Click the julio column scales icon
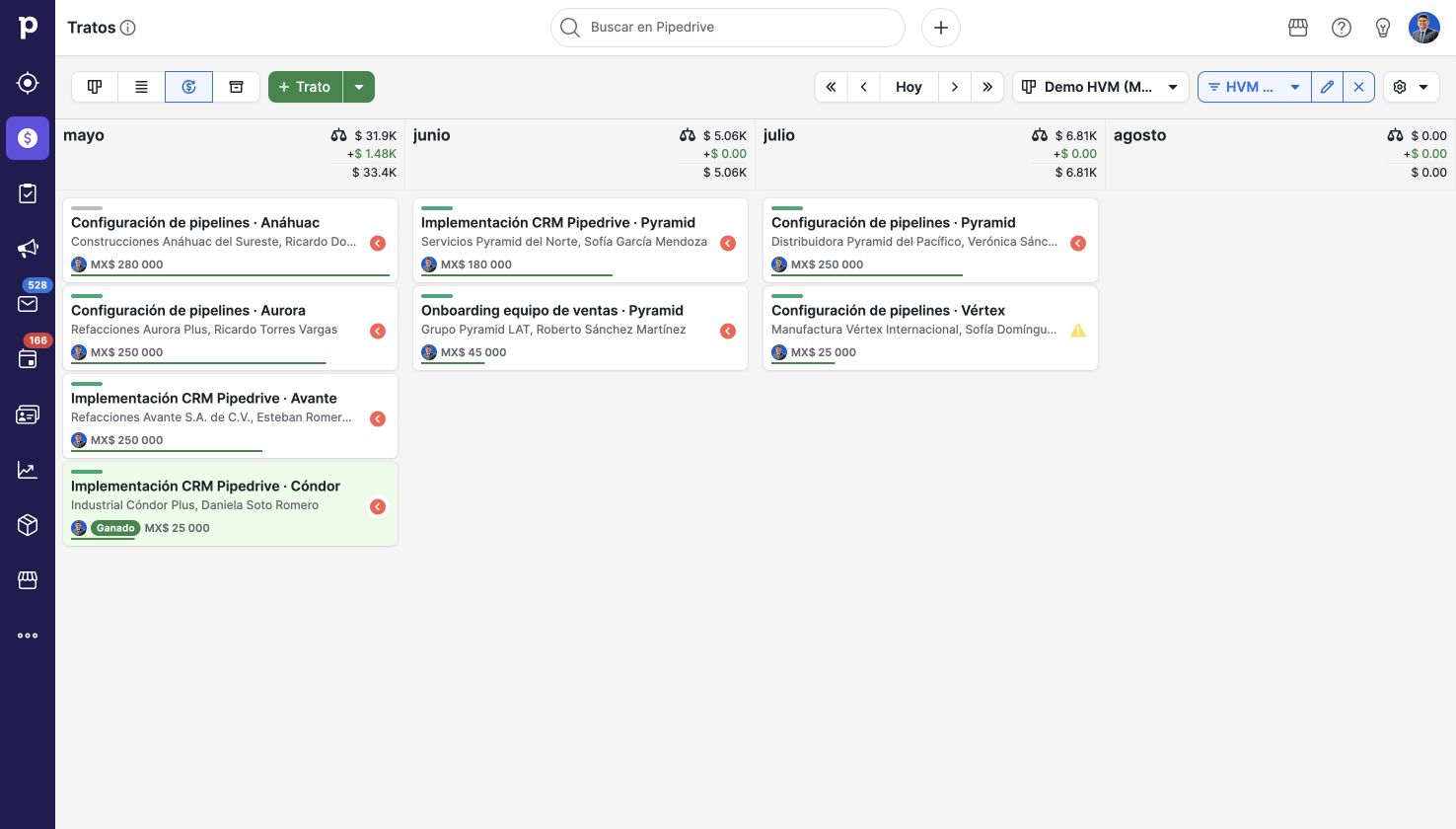Image resolution: width=1456 pixels, height=829 pixels. point(1040,135)
